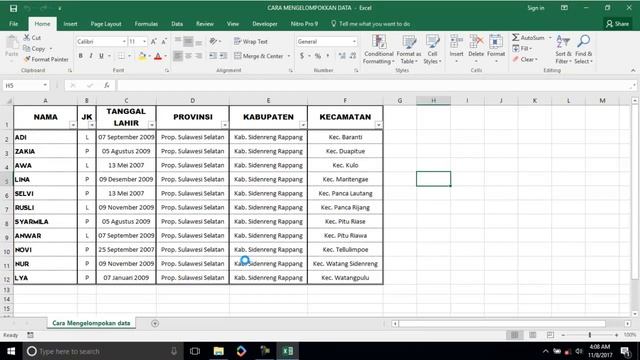Click the Share button
The height and width of the screenshot is (360, 640).
pos(618,24)
